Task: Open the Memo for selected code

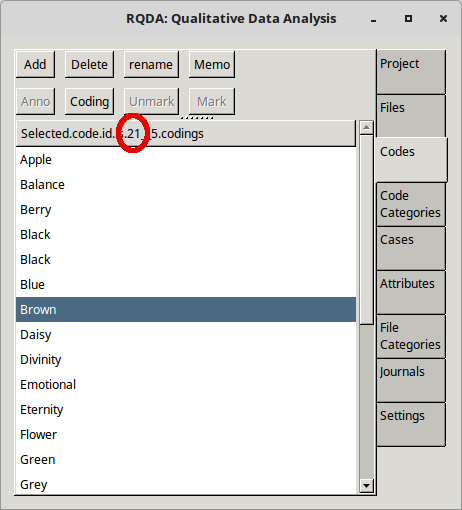Action: (212, 64)
